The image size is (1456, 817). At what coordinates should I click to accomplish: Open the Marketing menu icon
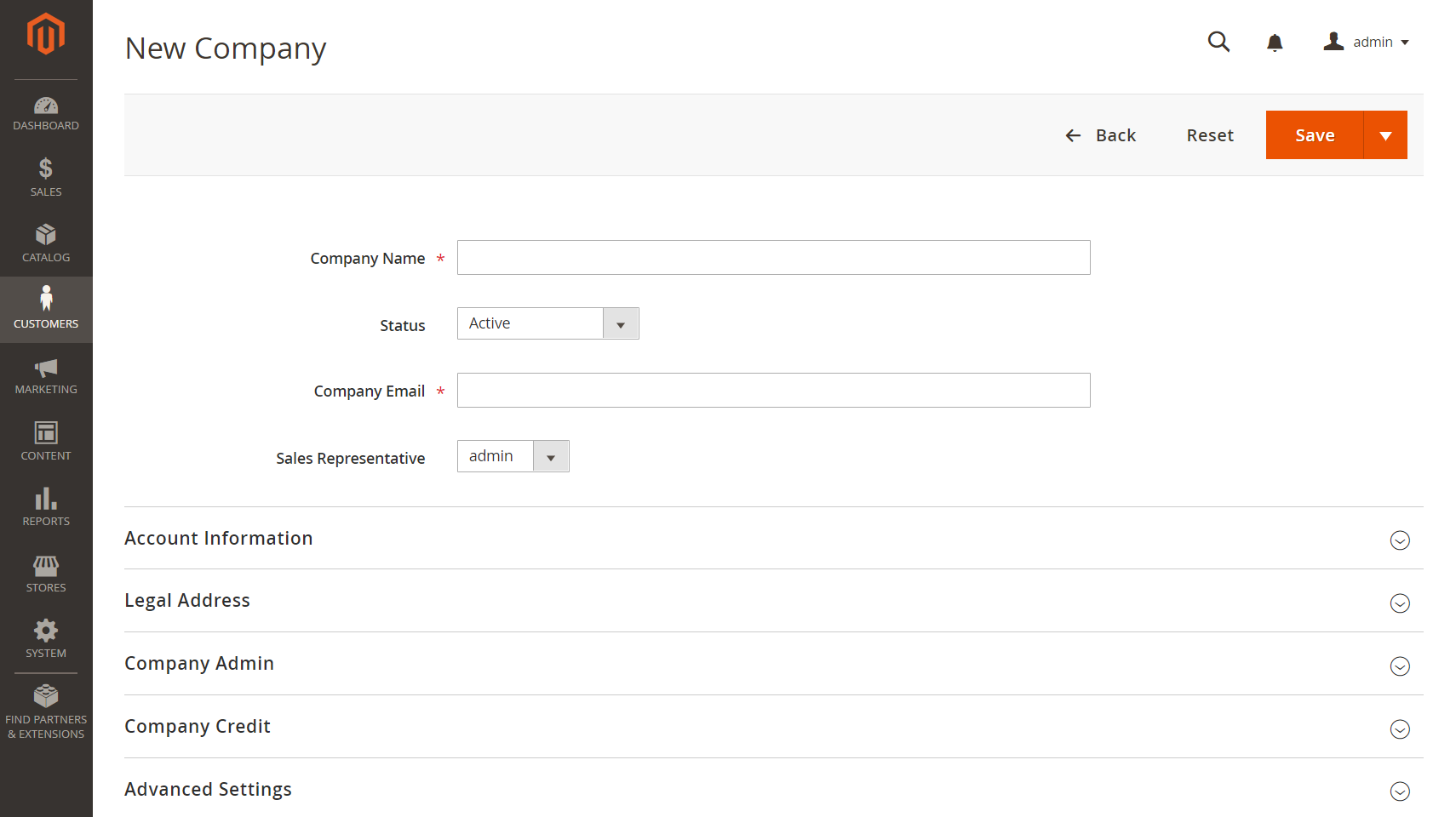46,374
